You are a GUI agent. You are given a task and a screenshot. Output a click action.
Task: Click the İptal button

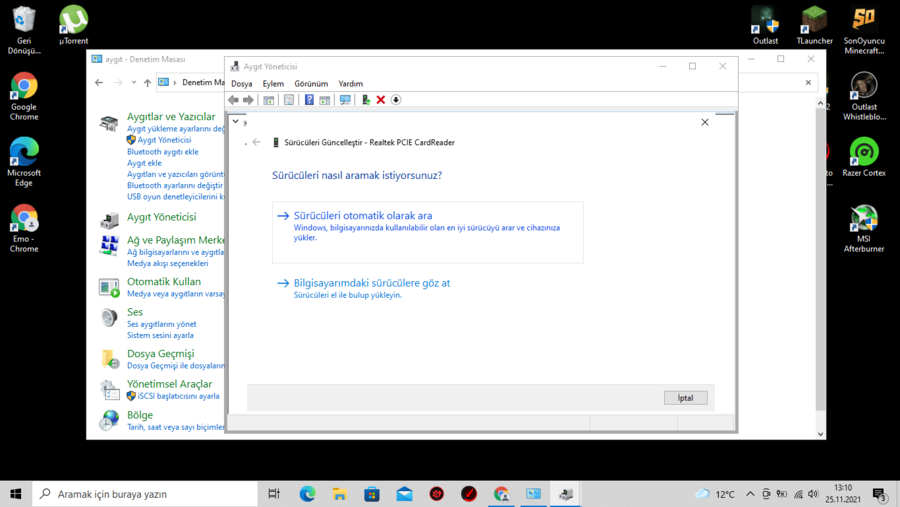pyautogui.click(x=685, y=398)
